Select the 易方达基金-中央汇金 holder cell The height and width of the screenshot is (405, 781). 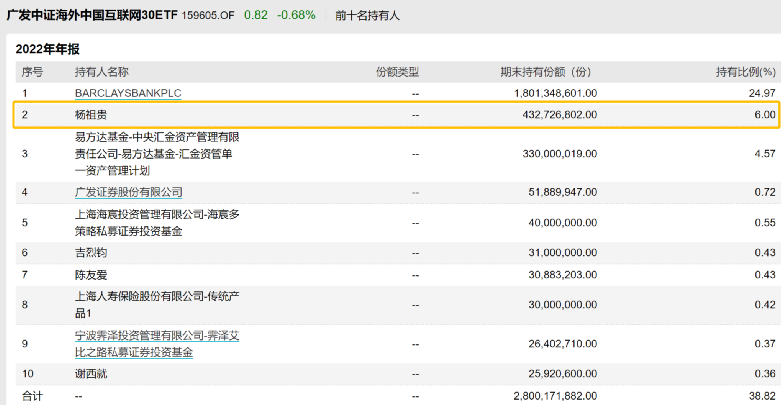[x=157, y=154]
